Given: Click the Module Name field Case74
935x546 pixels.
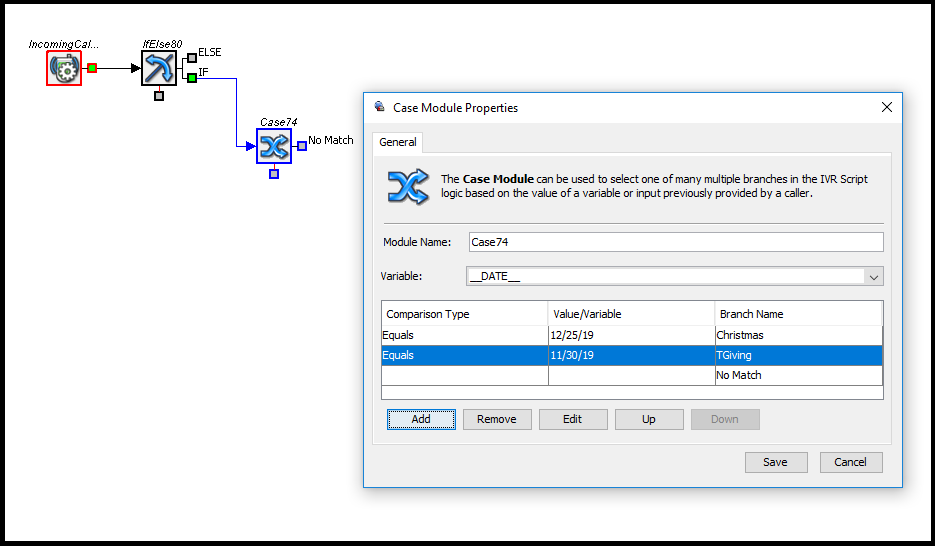Looking at the screenshot, I should [x=676, y=242].
